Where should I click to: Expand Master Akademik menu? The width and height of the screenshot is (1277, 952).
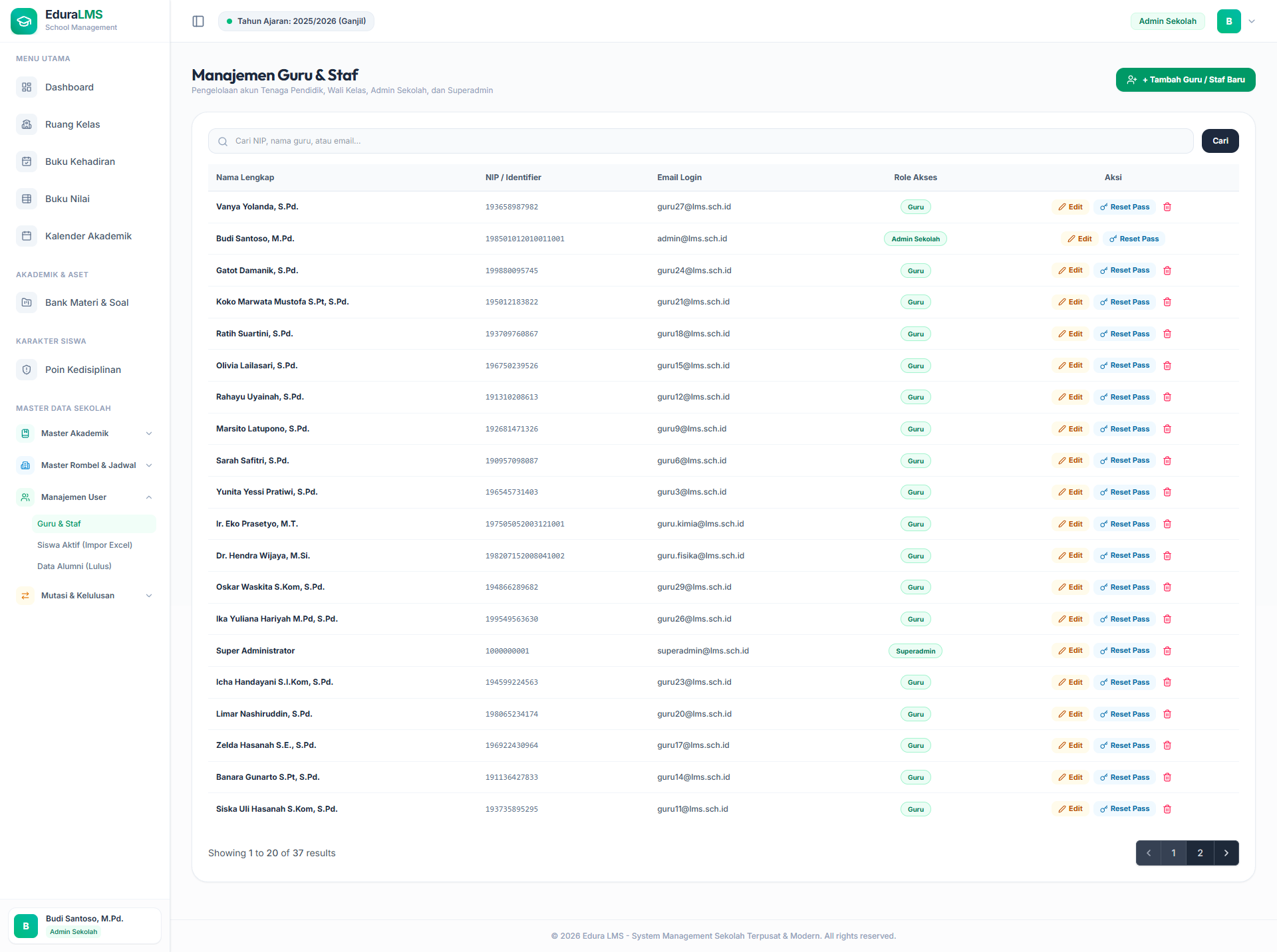[x=85, y=433]
